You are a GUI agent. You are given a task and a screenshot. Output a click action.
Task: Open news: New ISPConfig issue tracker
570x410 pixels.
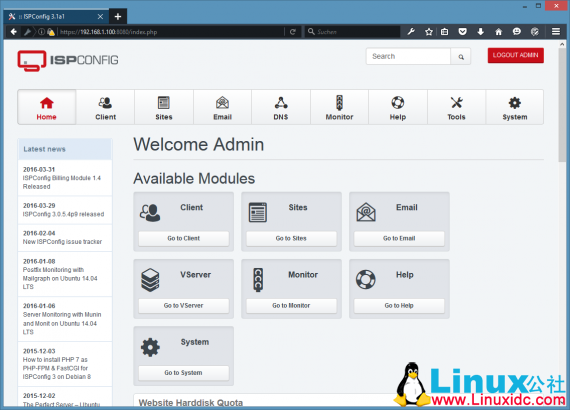[62, 242]
